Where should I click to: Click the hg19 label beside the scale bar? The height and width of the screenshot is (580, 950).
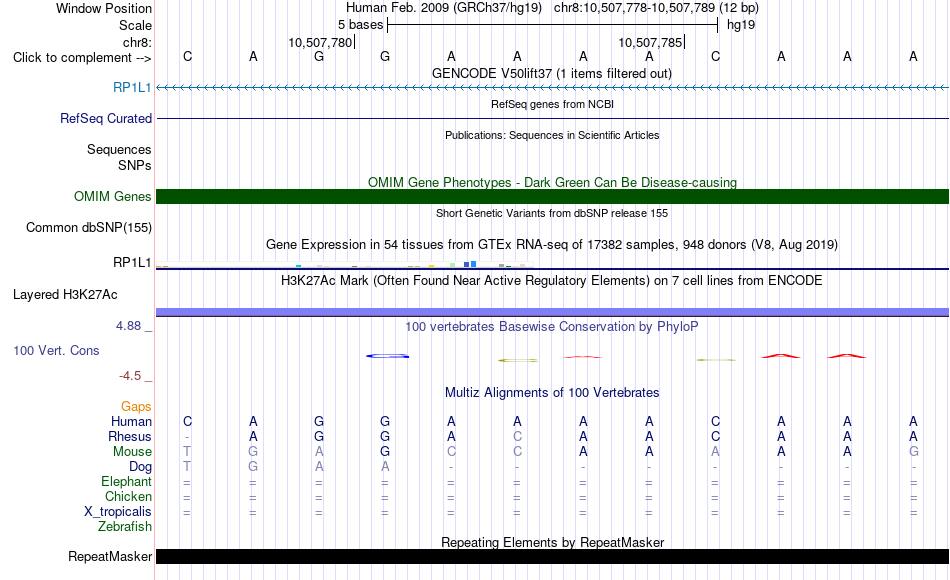click(741, 25)
